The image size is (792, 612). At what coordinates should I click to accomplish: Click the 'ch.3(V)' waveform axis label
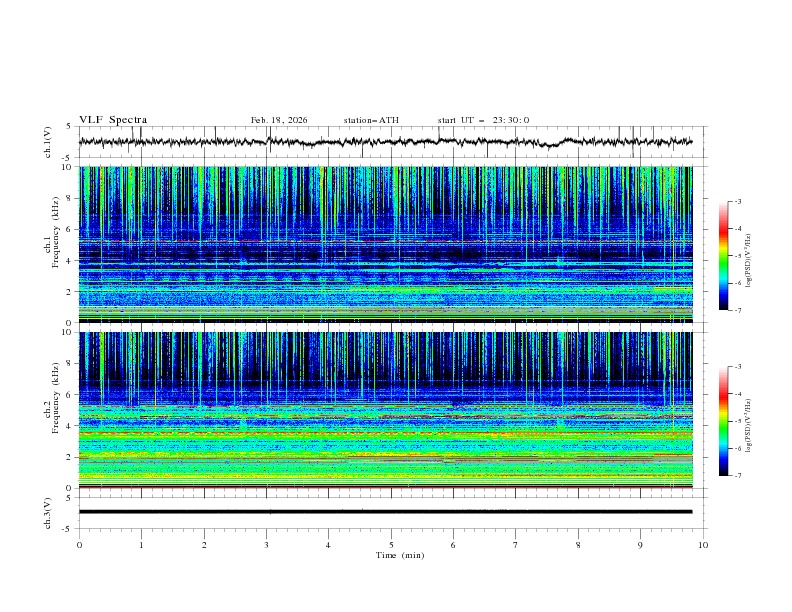click(47, 513)
